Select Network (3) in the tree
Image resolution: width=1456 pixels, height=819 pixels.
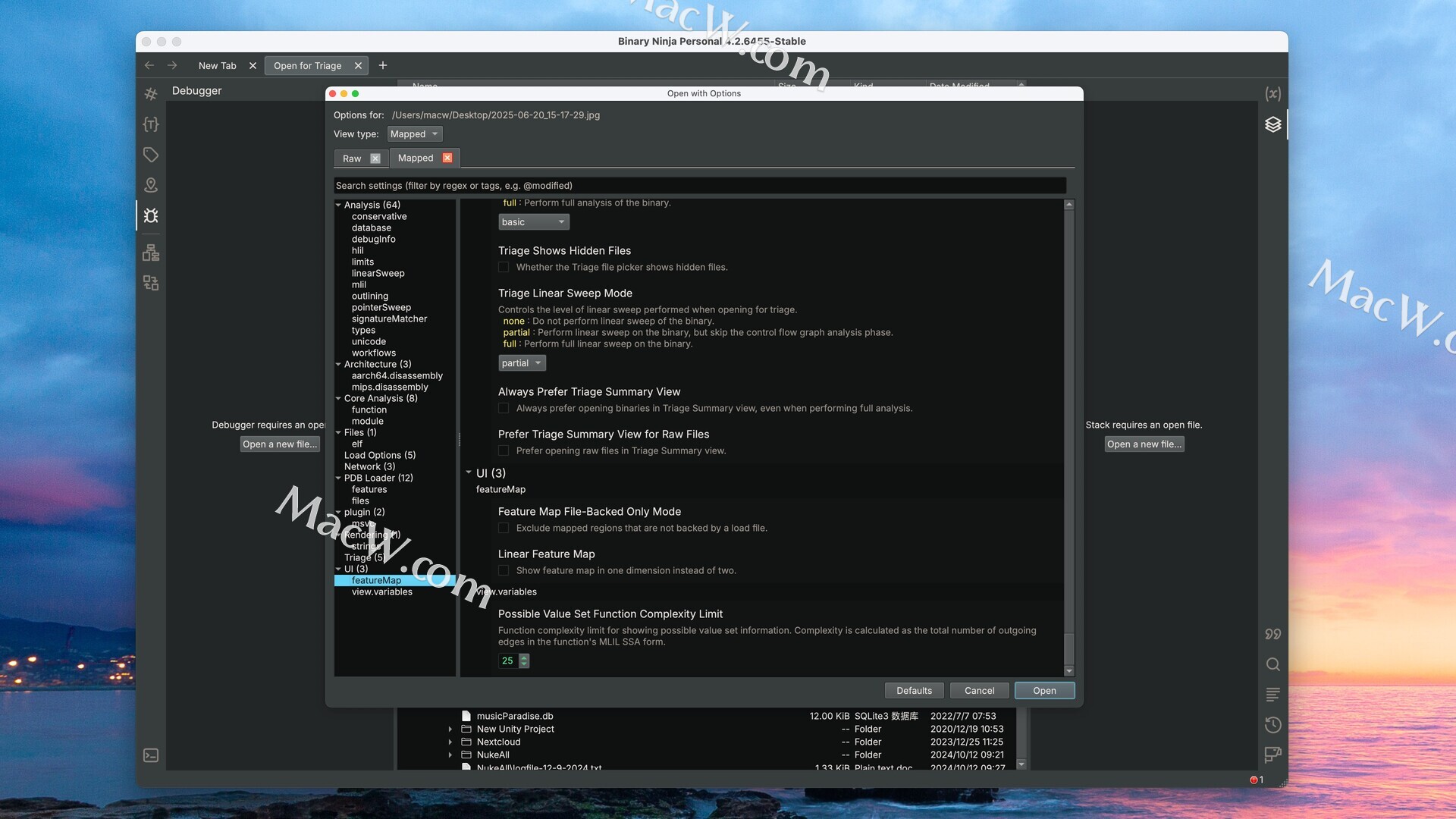pyautogui.click(x=369, y=466)
